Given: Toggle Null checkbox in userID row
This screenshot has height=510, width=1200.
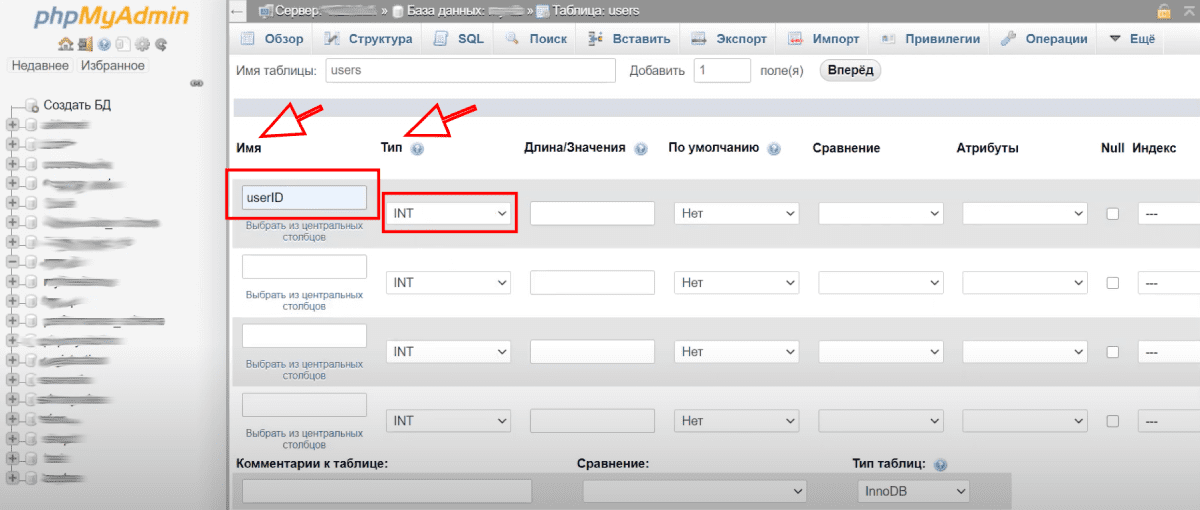Looking at the screenshot, I should point(1112,214).
